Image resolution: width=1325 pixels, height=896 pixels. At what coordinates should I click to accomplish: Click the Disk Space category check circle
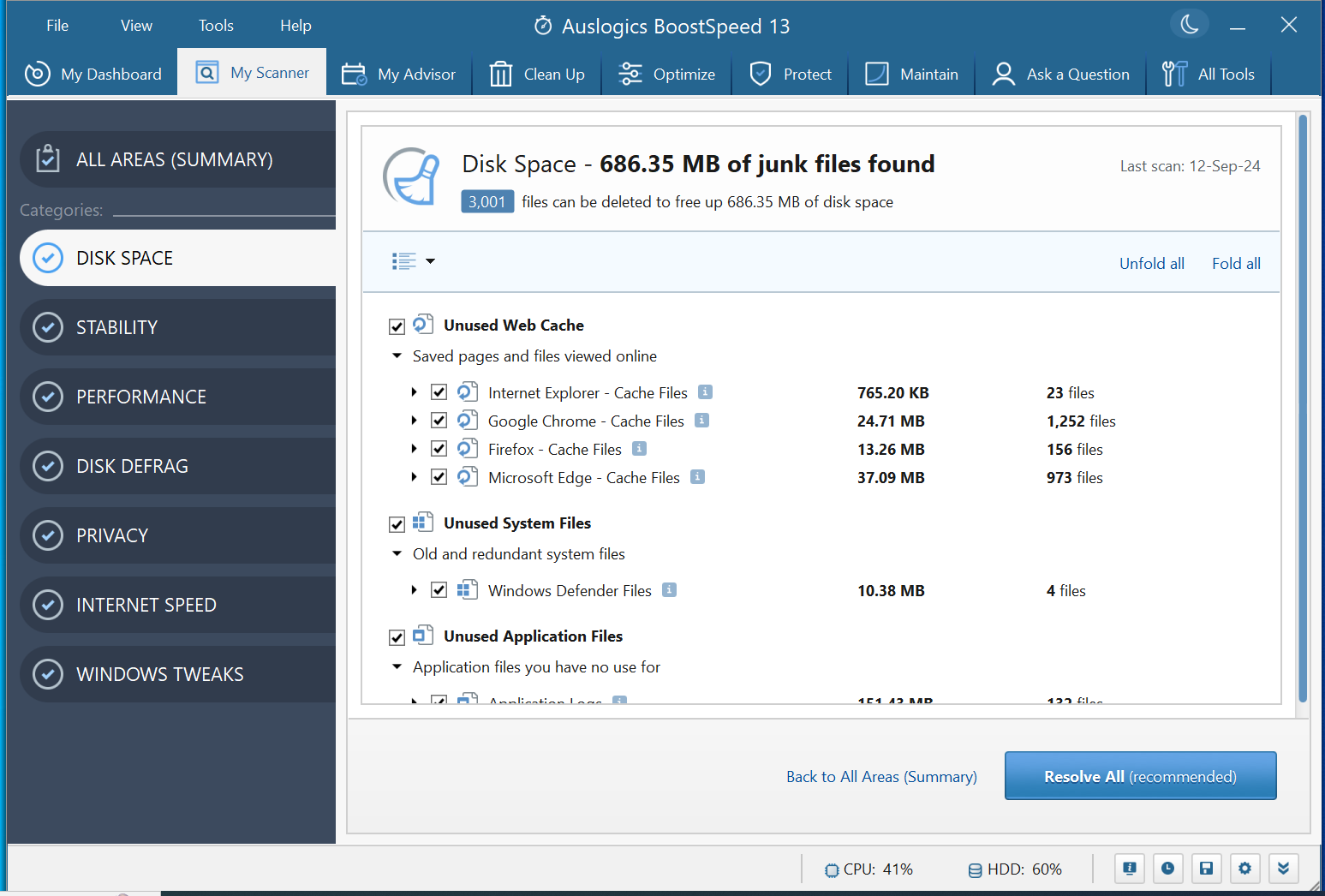point(48,258)
